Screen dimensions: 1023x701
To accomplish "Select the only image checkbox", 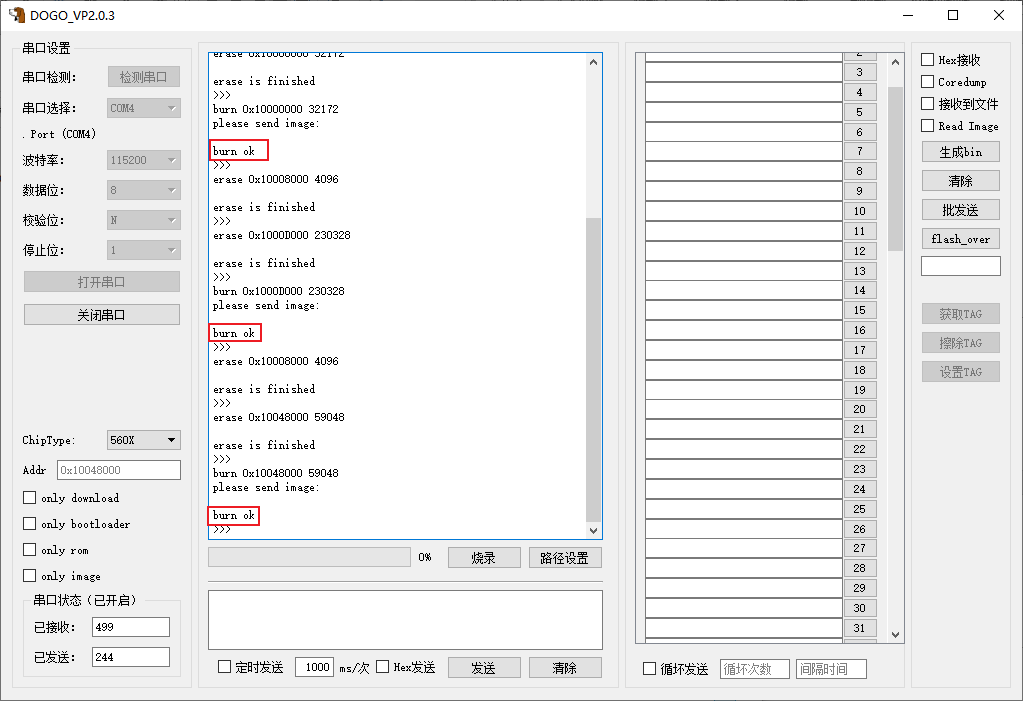I will pos(29,576).
